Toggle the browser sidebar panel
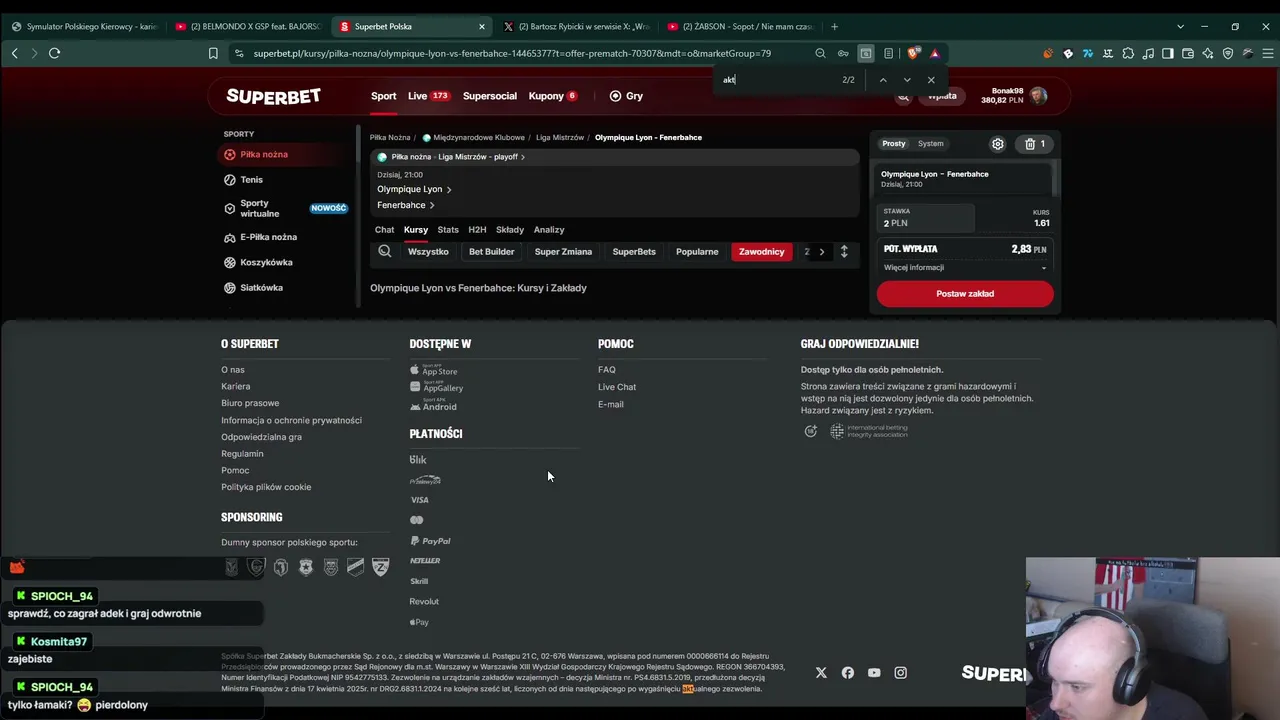 coord(1168,53)
